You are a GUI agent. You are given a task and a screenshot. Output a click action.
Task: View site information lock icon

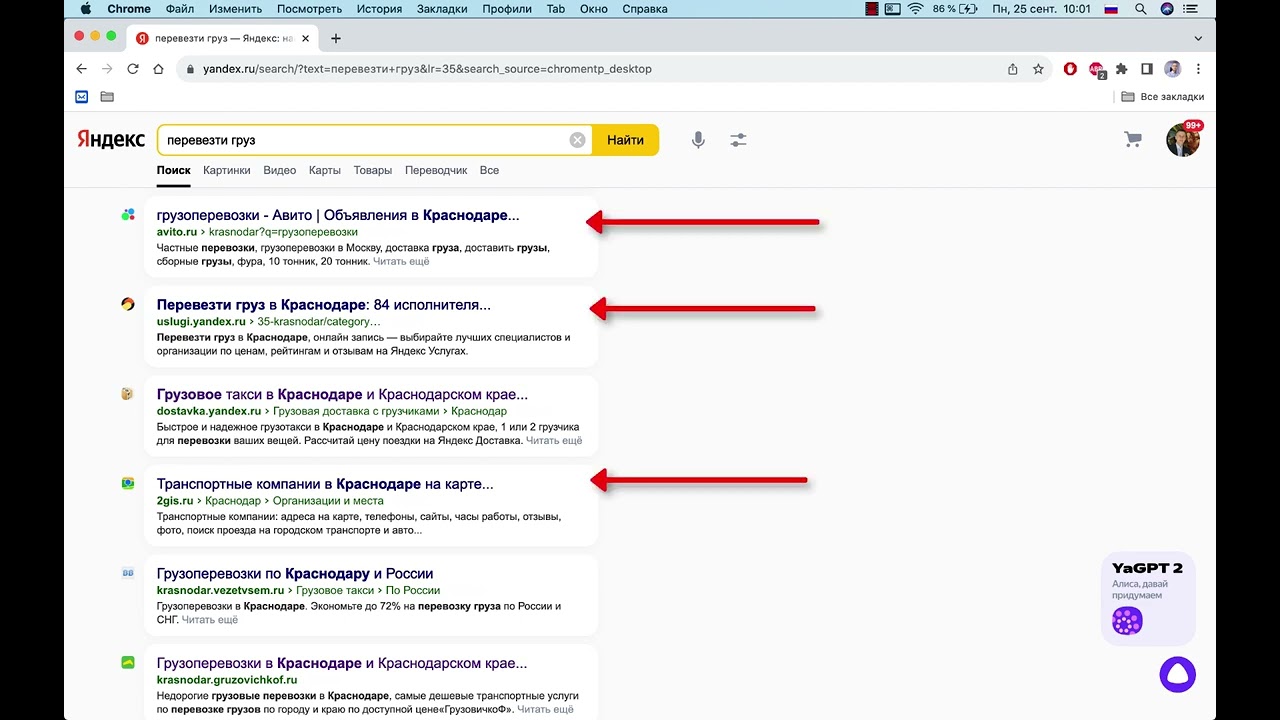click(x=189, y=69)
